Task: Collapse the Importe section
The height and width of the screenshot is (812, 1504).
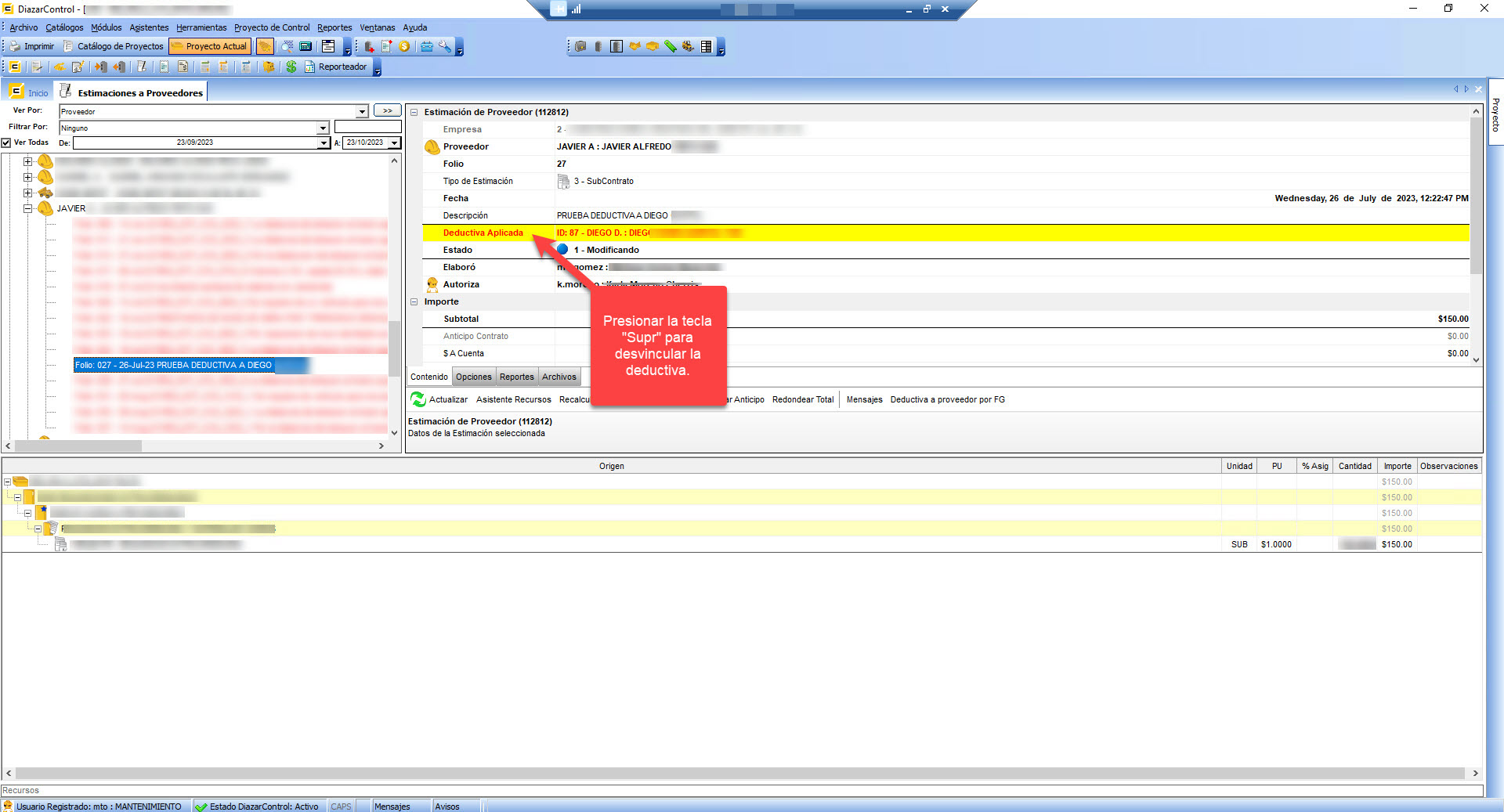Action: (414, 301)
